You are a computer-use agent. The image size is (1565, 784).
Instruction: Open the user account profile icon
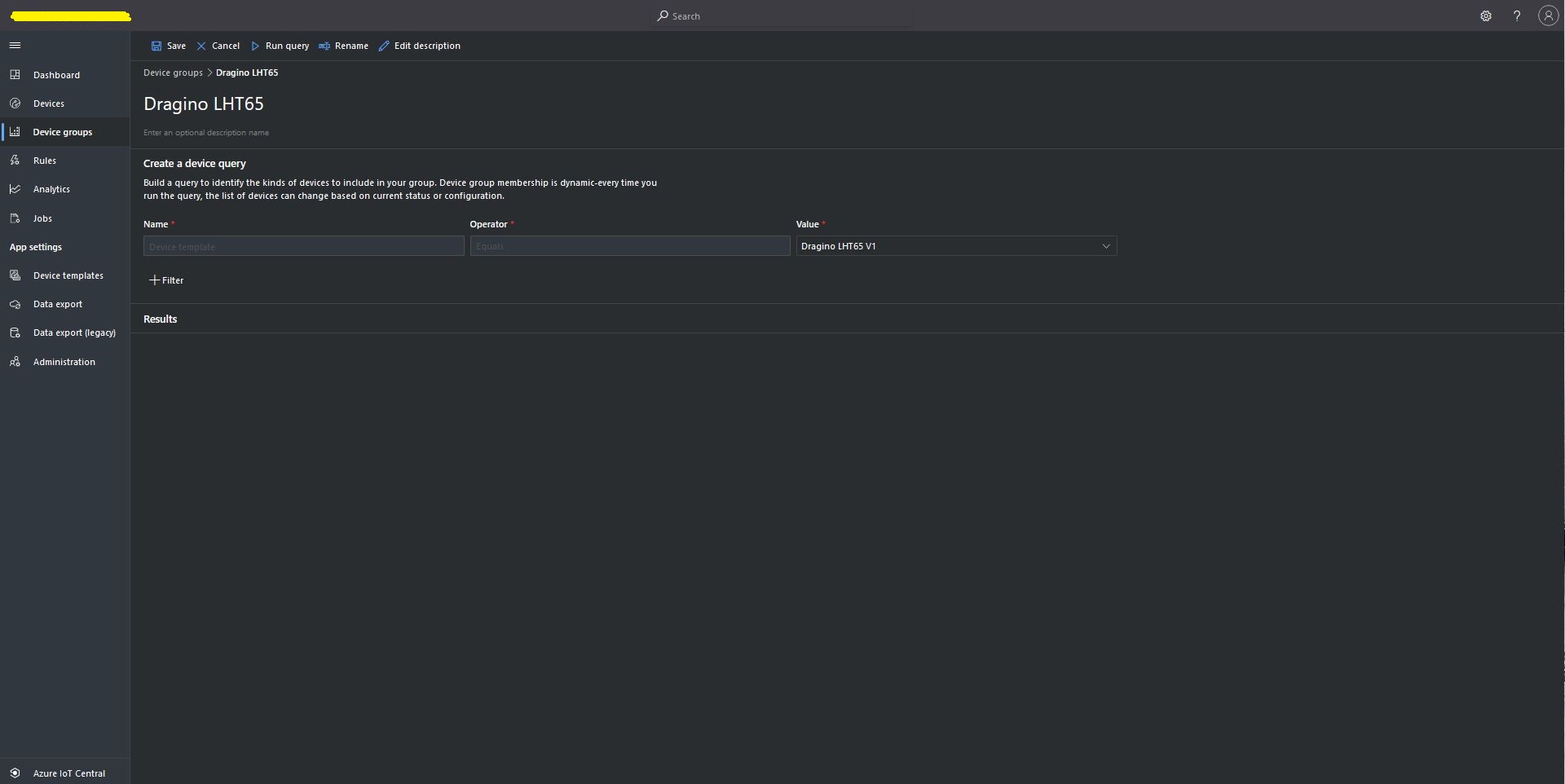(x=1547, y=16)
